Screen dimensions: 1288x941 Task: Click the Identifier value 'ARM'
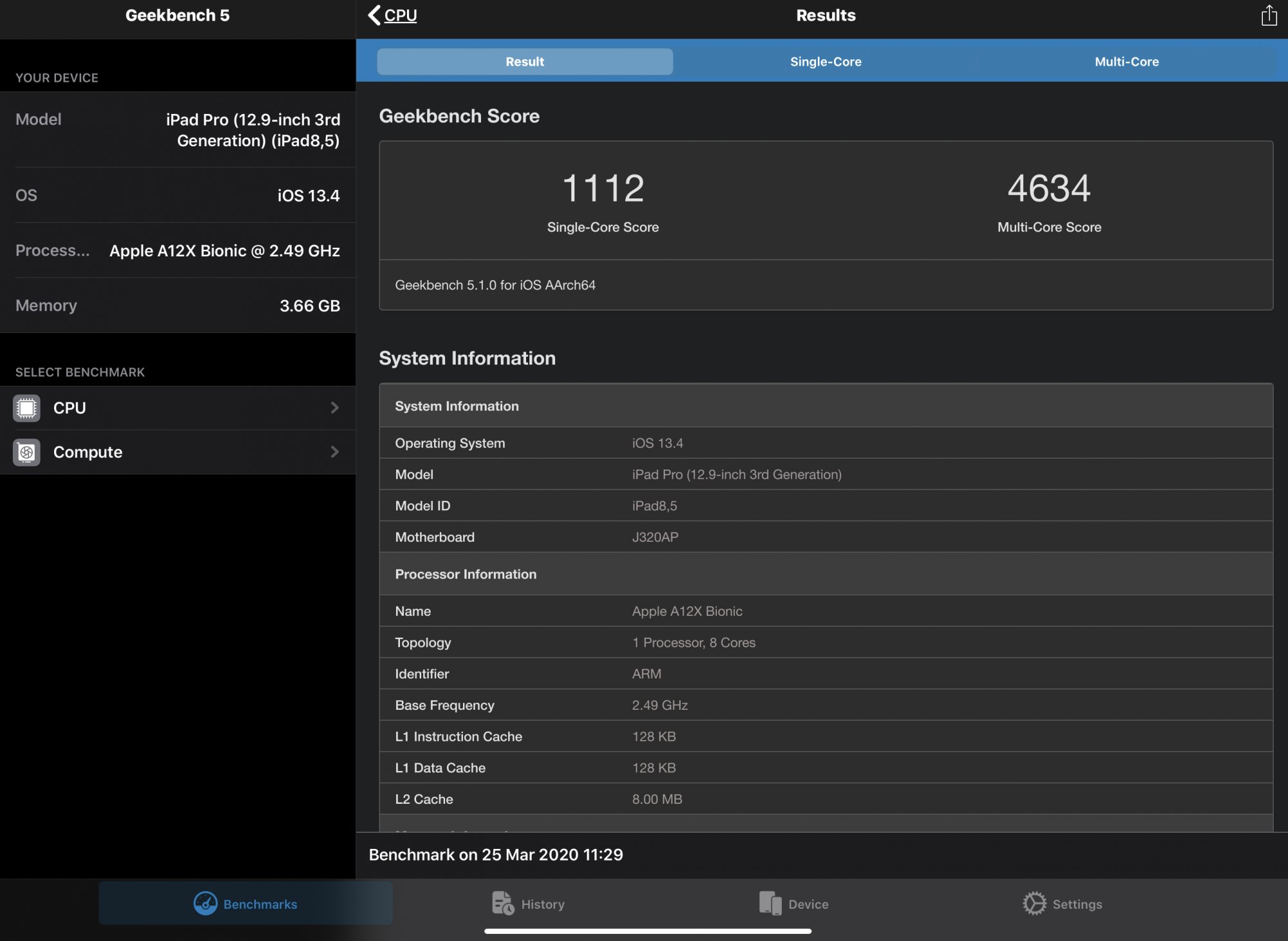pos(647,674)
